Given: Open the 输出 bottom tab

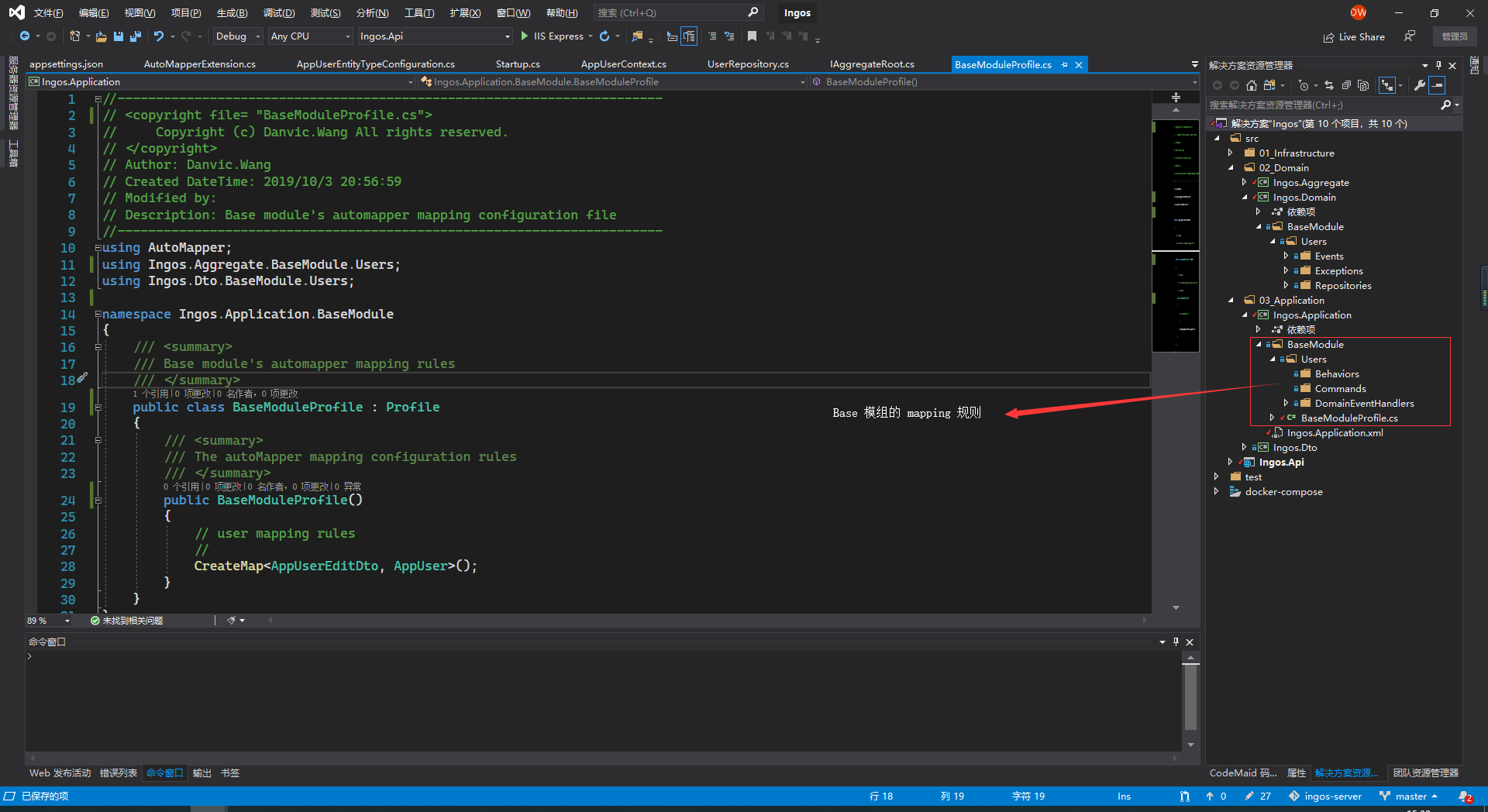Looking at the screenshot, I should tap(202, 773).
